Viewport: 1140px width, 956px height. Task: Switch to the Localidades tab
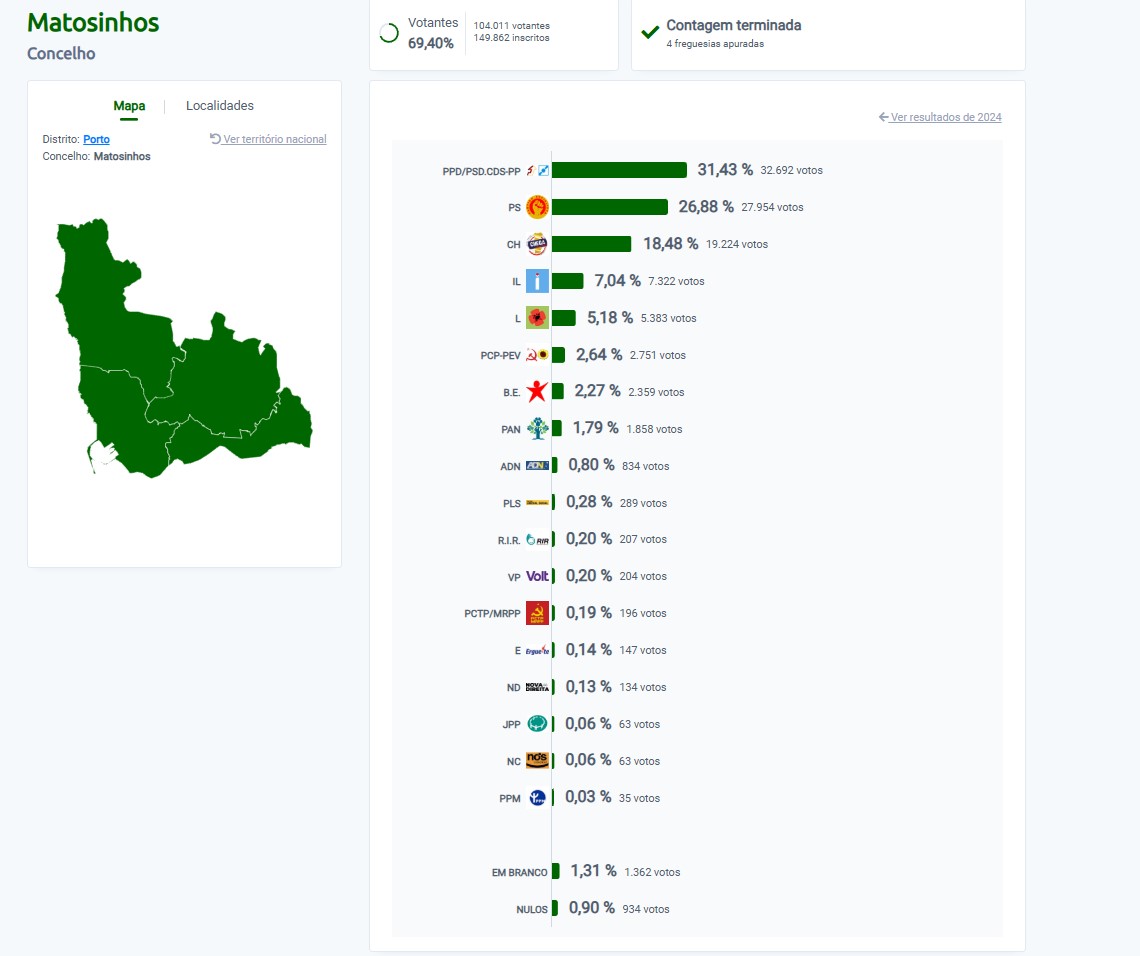[220, 105]
